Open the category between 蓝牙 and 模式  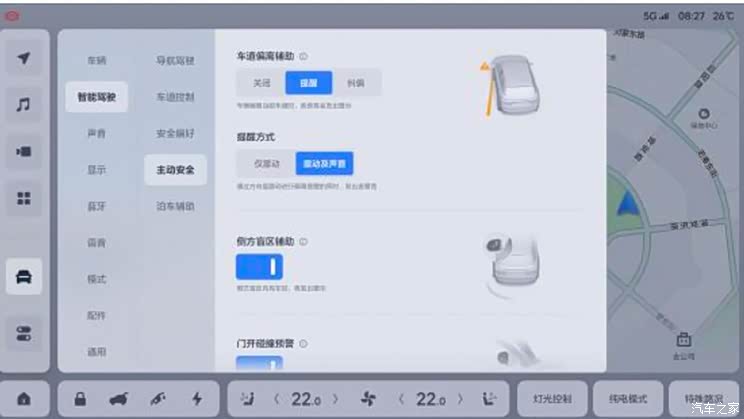click(97, 242)
